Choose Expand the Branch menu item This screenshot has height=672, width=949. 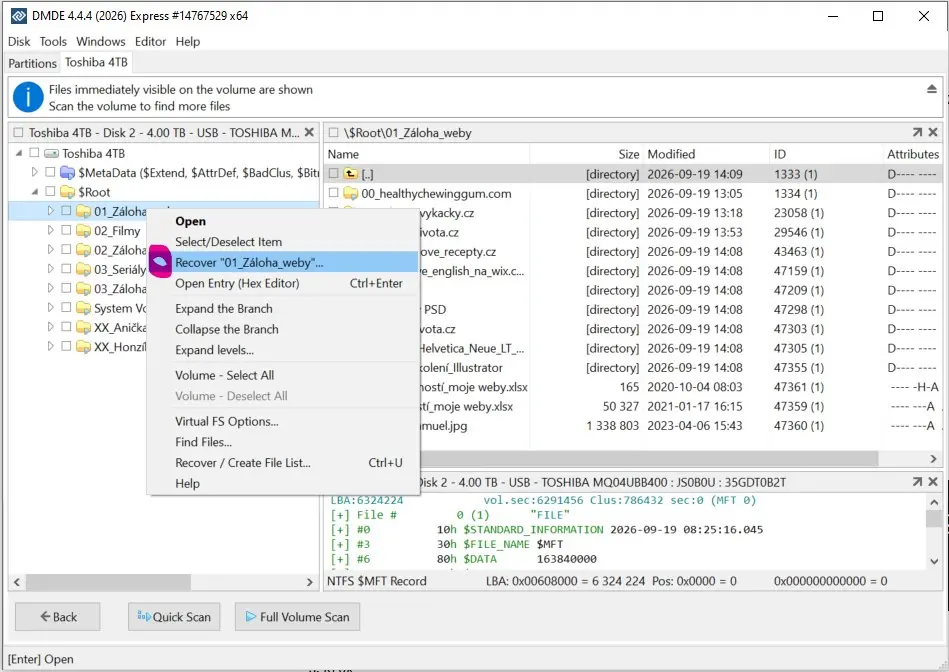(x=283, y=309)
